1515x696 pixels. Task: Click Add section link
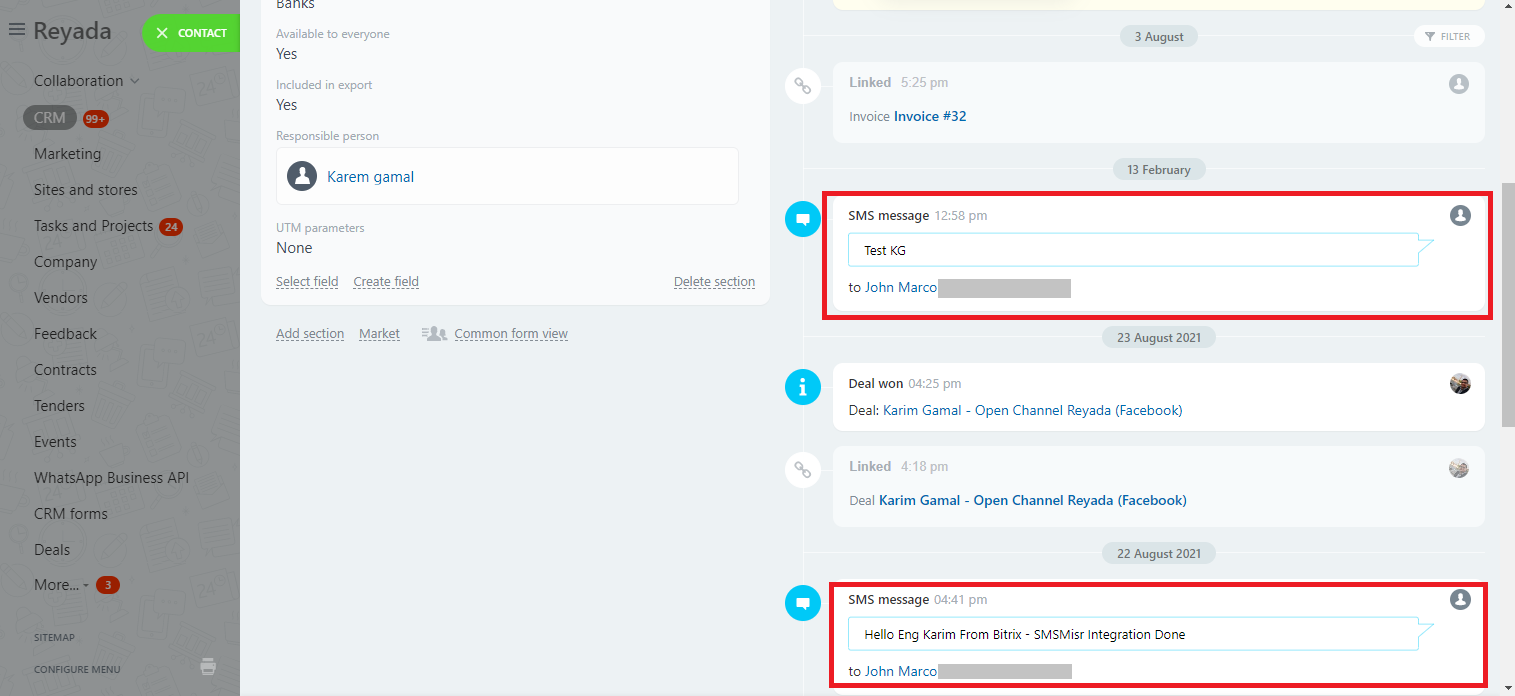[x=310, y=334]
